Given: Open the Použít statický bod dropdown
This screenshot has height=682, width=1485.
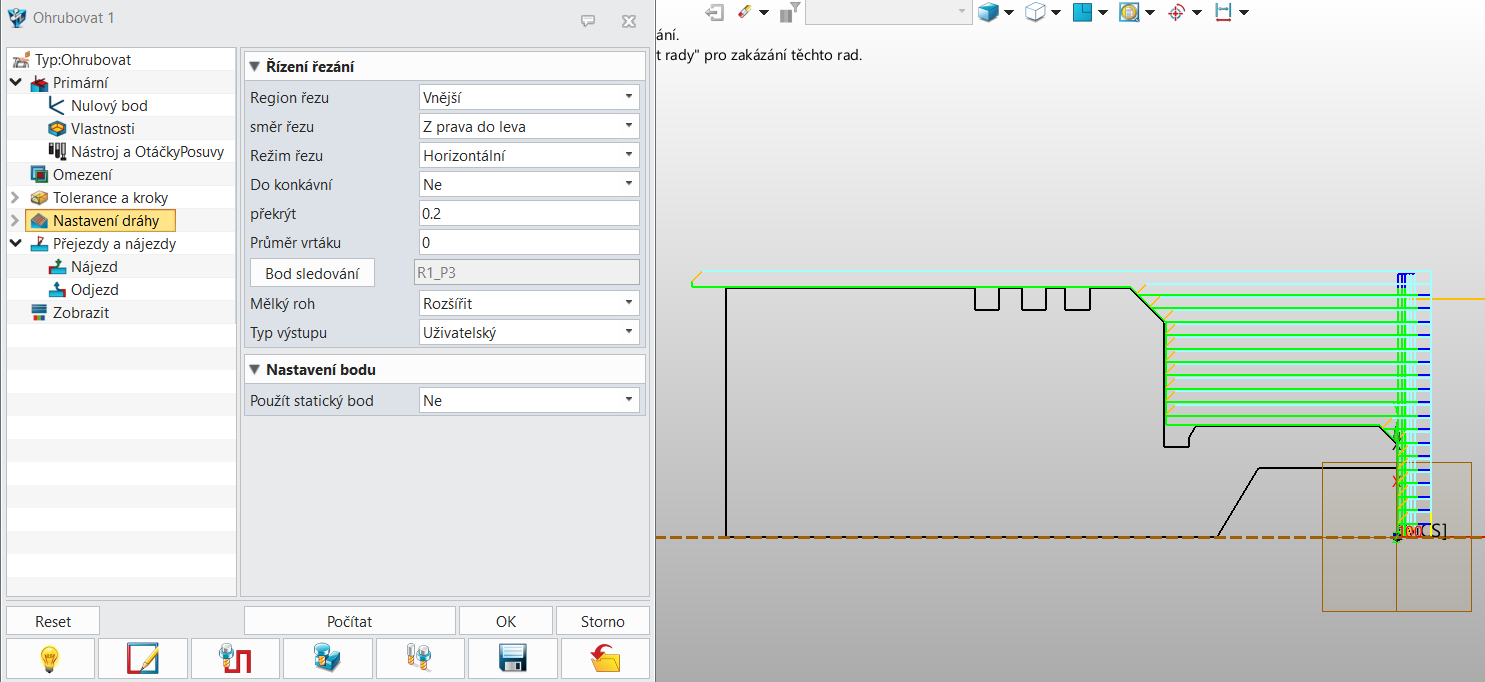Looking at the screenshot, I should 529,400.
